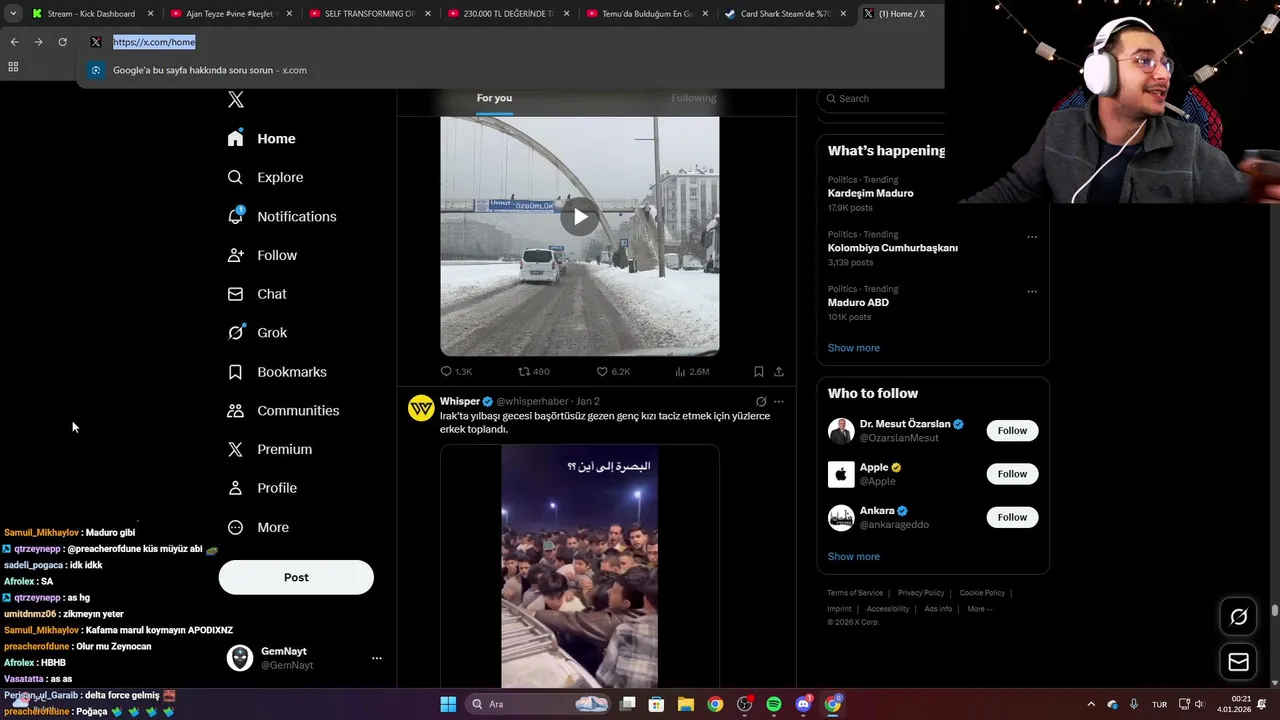The image size is (1280, 720).
Task: Repost the snowy video post (490)
Action: 534,371
